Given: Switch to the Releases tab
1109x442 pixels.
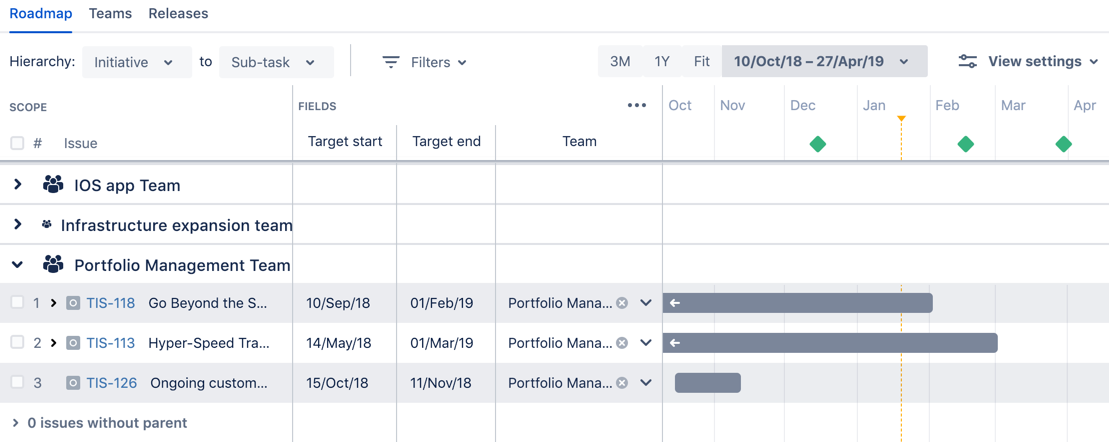Looking at the screenshot, I should tap(178, 13).
